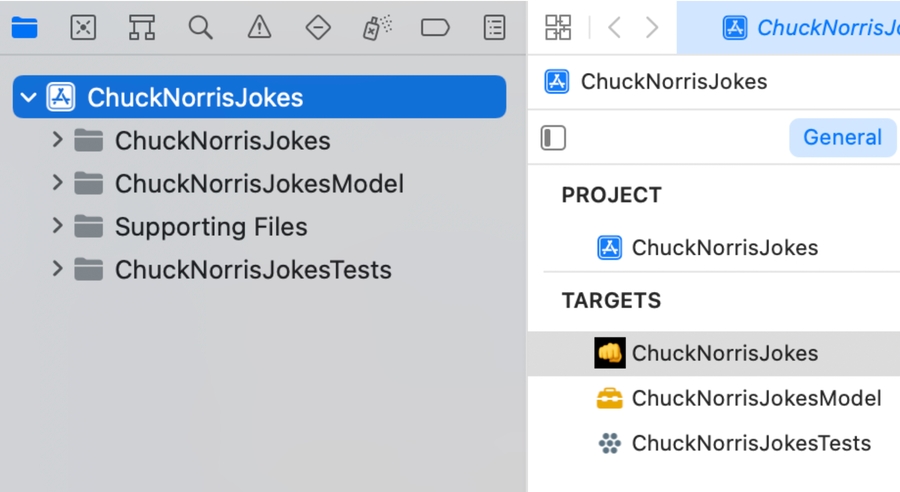
Task: Toggle the targets list sidebar
Action: (x=553, y=138)
